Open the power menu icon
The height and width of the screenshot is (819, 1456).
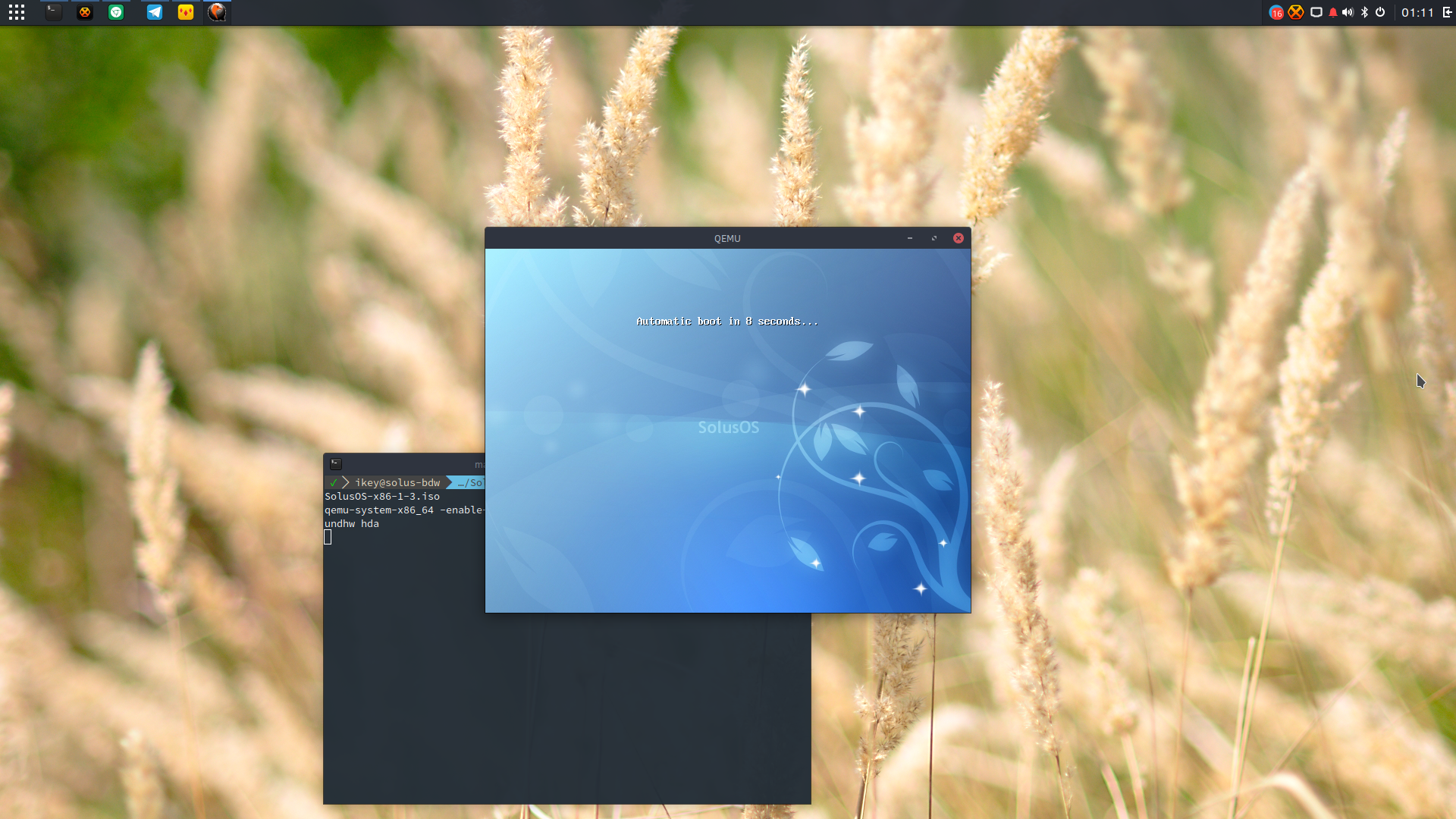1380,12
